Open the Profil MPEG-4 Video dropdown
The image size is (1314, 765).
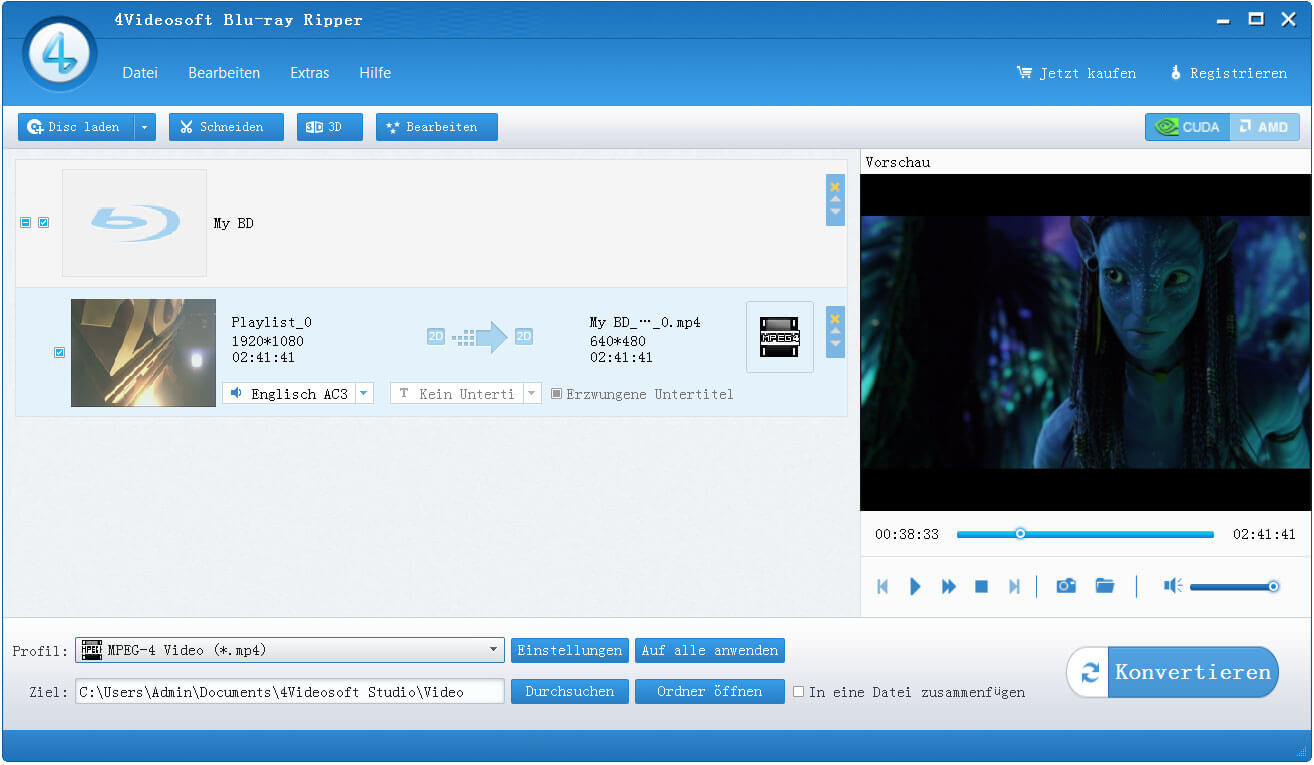290,650
